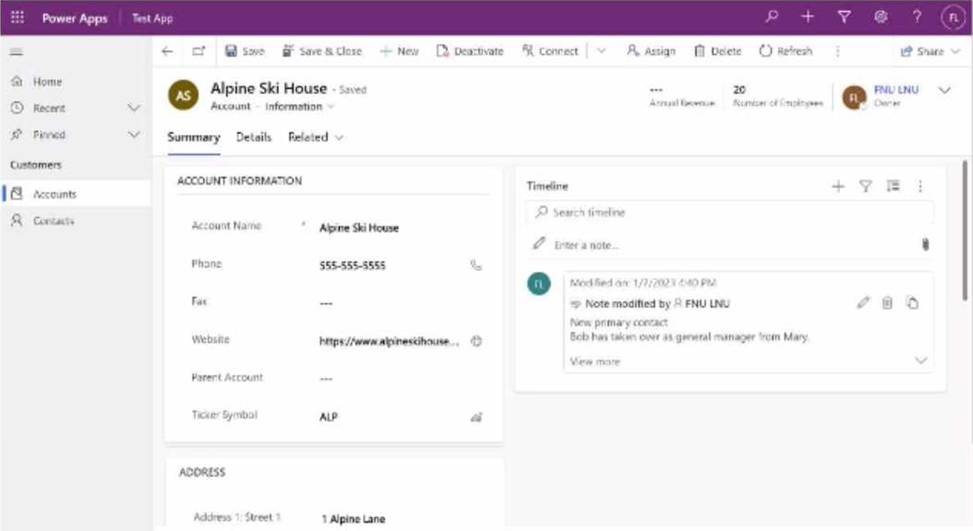This screenshot has height=531, width=973.
Task: Expand the Connect dropdown arrow
Action: tap(601, 51)
